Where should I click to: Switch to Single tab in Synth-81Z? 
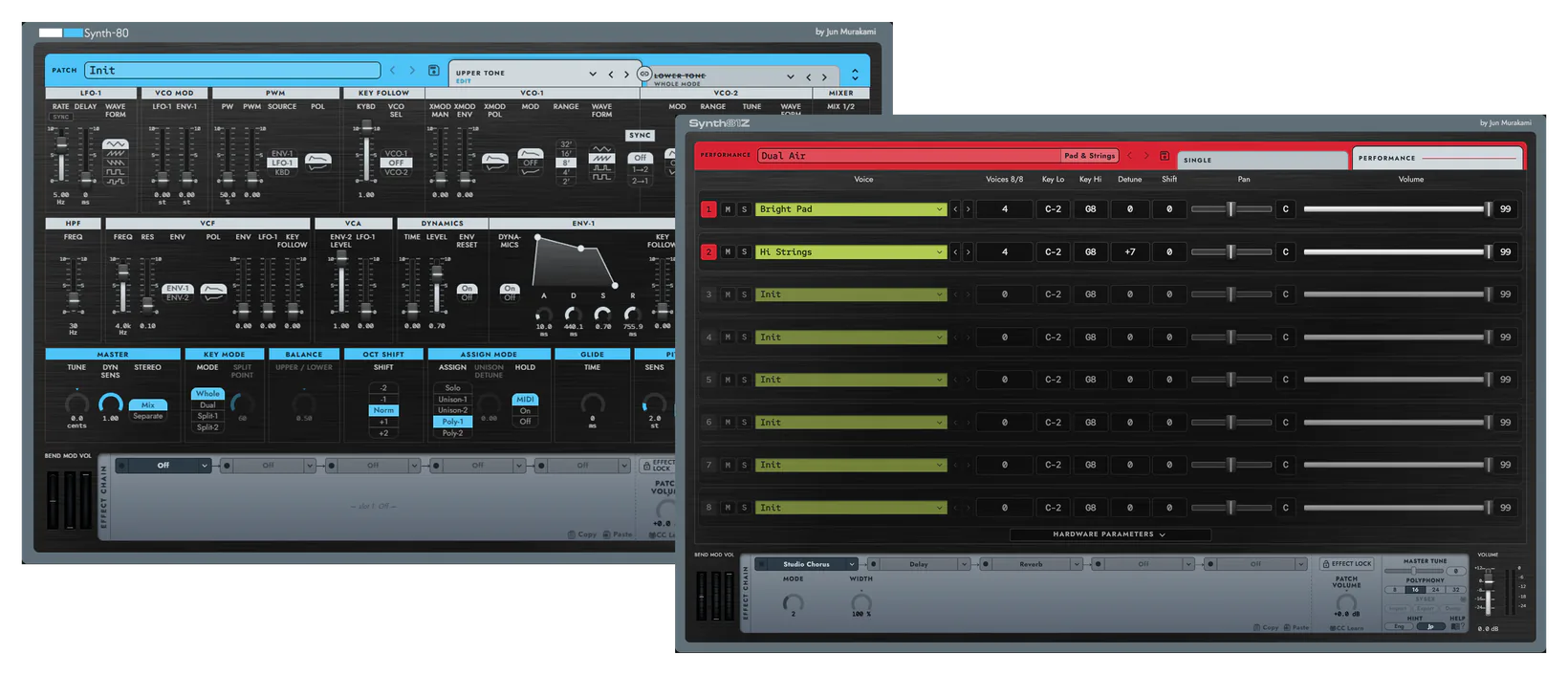tap(1262, 160)
